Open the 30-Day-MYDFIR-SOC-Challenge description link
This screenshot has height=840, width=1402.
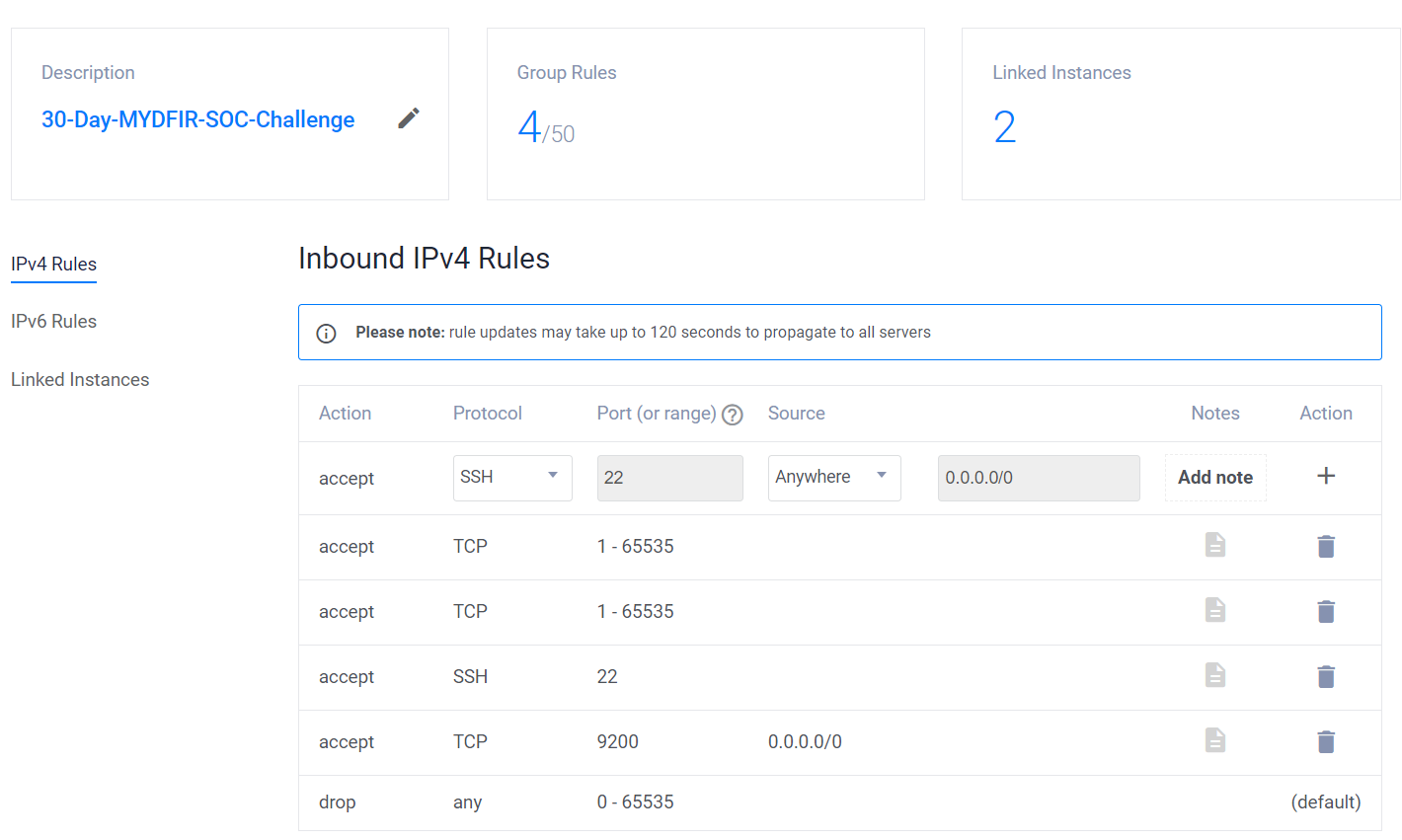coord(197,119)
